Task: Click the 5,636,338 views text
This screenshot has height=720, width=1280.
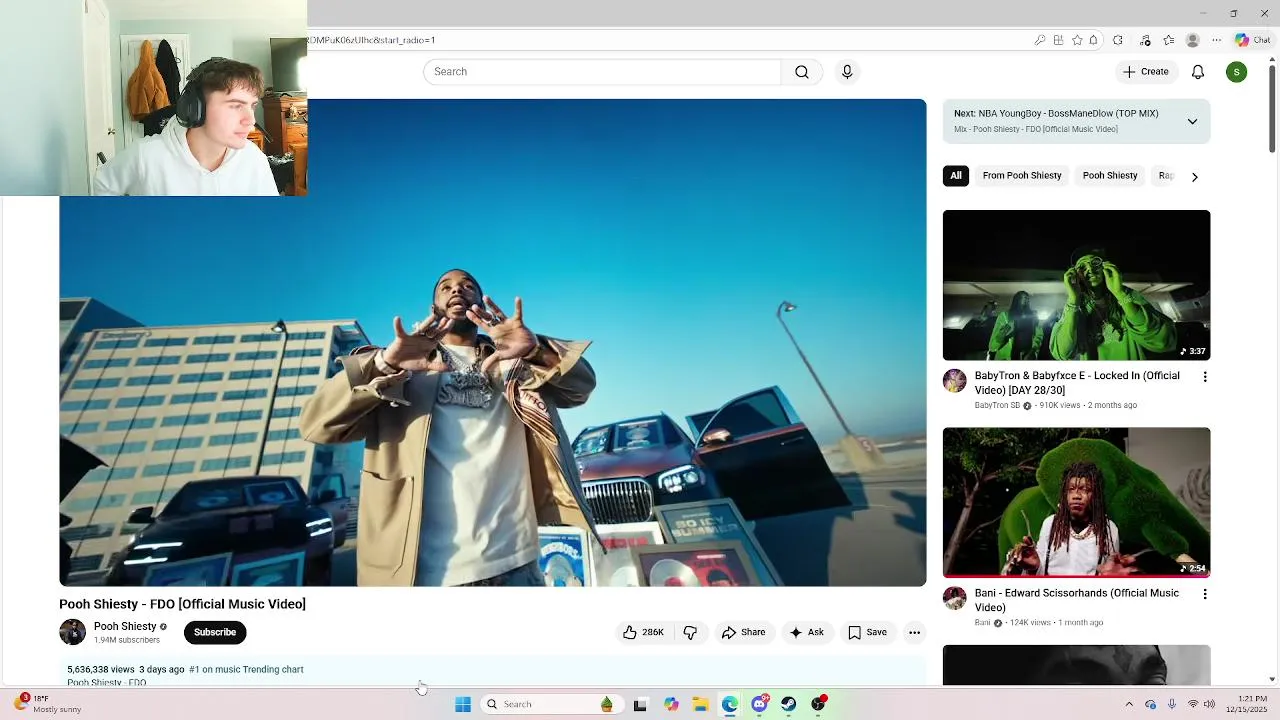Action: pyautogui.click(x=101, y=670)
